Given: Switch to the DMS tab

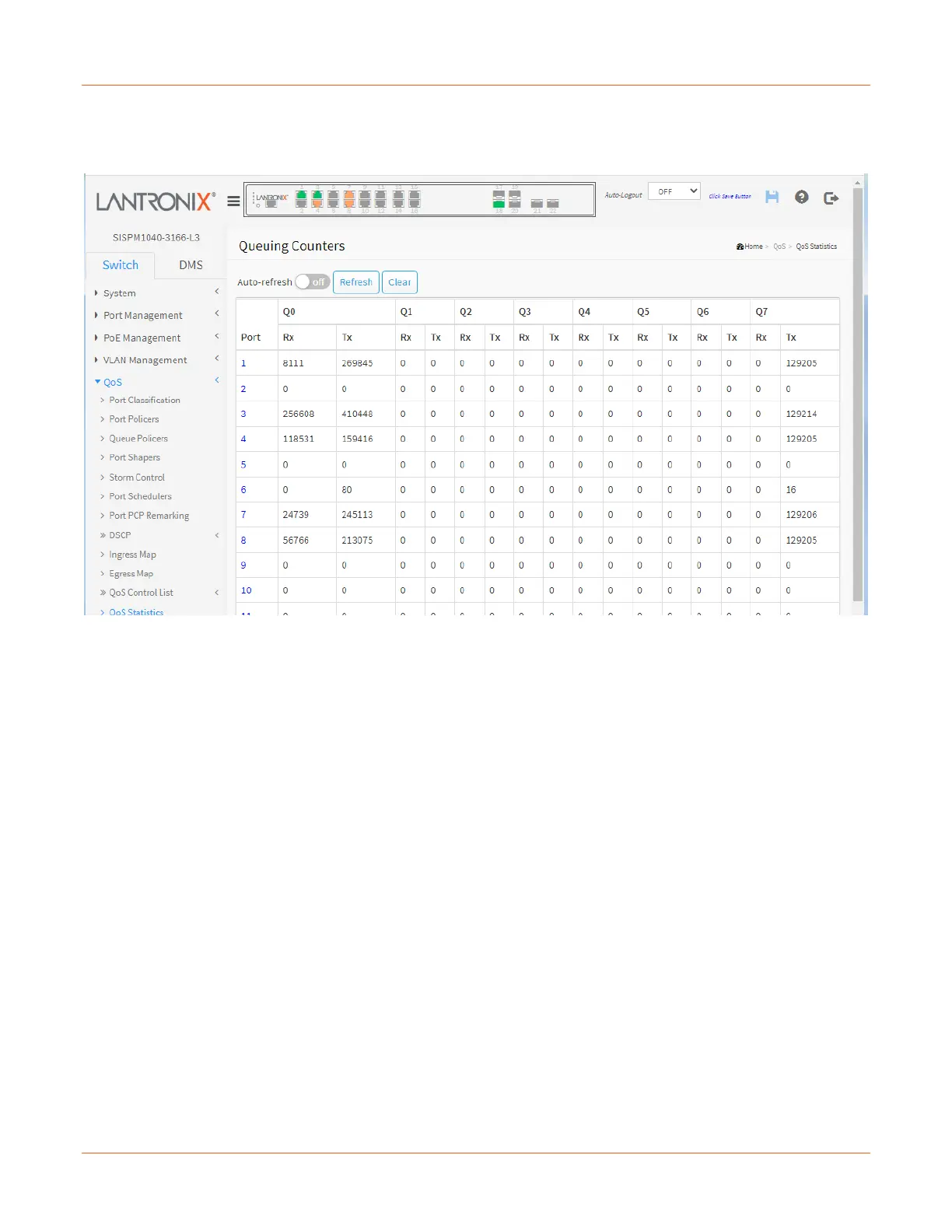Looking at the screenshot, I should [x=191, y=265].
